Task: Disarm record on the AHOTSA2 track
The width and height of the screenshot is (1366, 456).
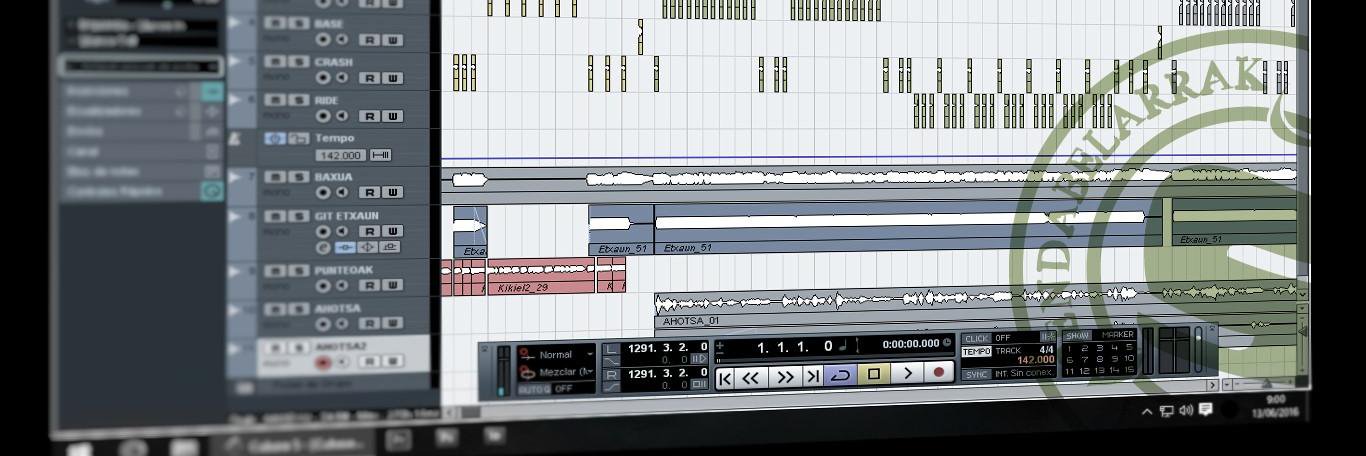Action: tap(324, 362)
